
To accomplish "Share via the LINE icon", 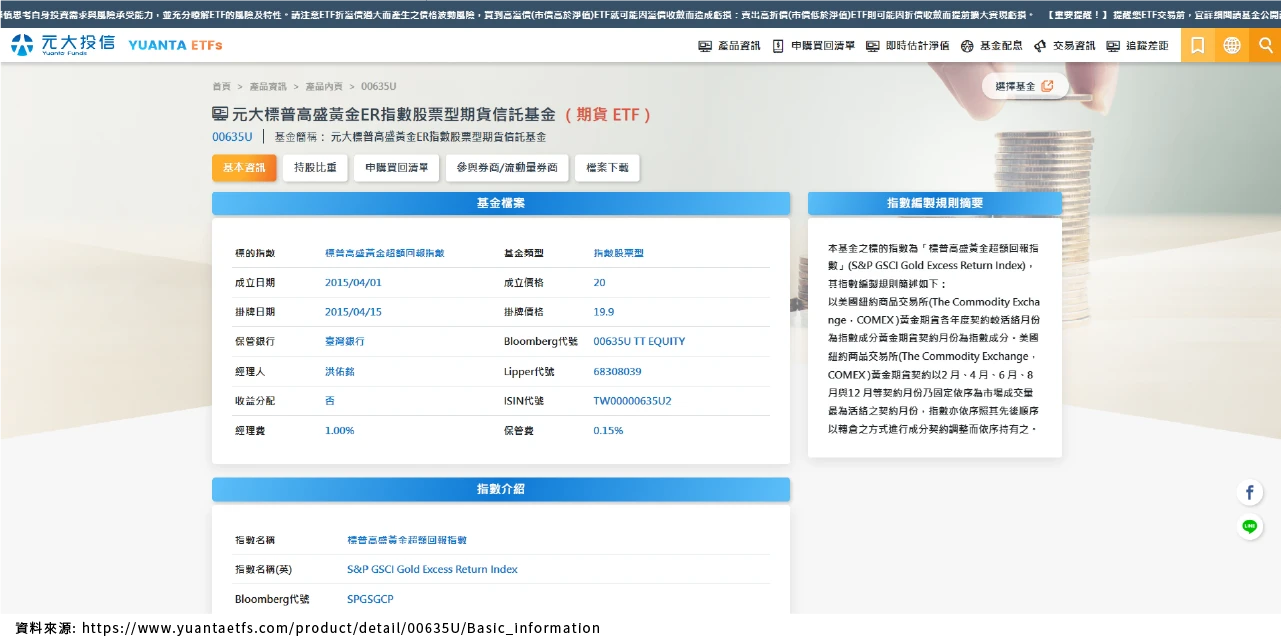I will [x=1249, y=526].
